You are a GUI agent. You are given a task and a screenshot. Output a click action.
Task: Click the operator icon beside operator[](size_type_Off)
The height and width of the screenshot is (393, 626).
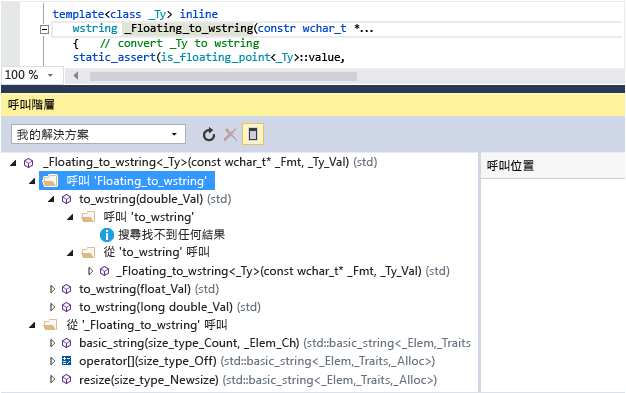point(67,361)
